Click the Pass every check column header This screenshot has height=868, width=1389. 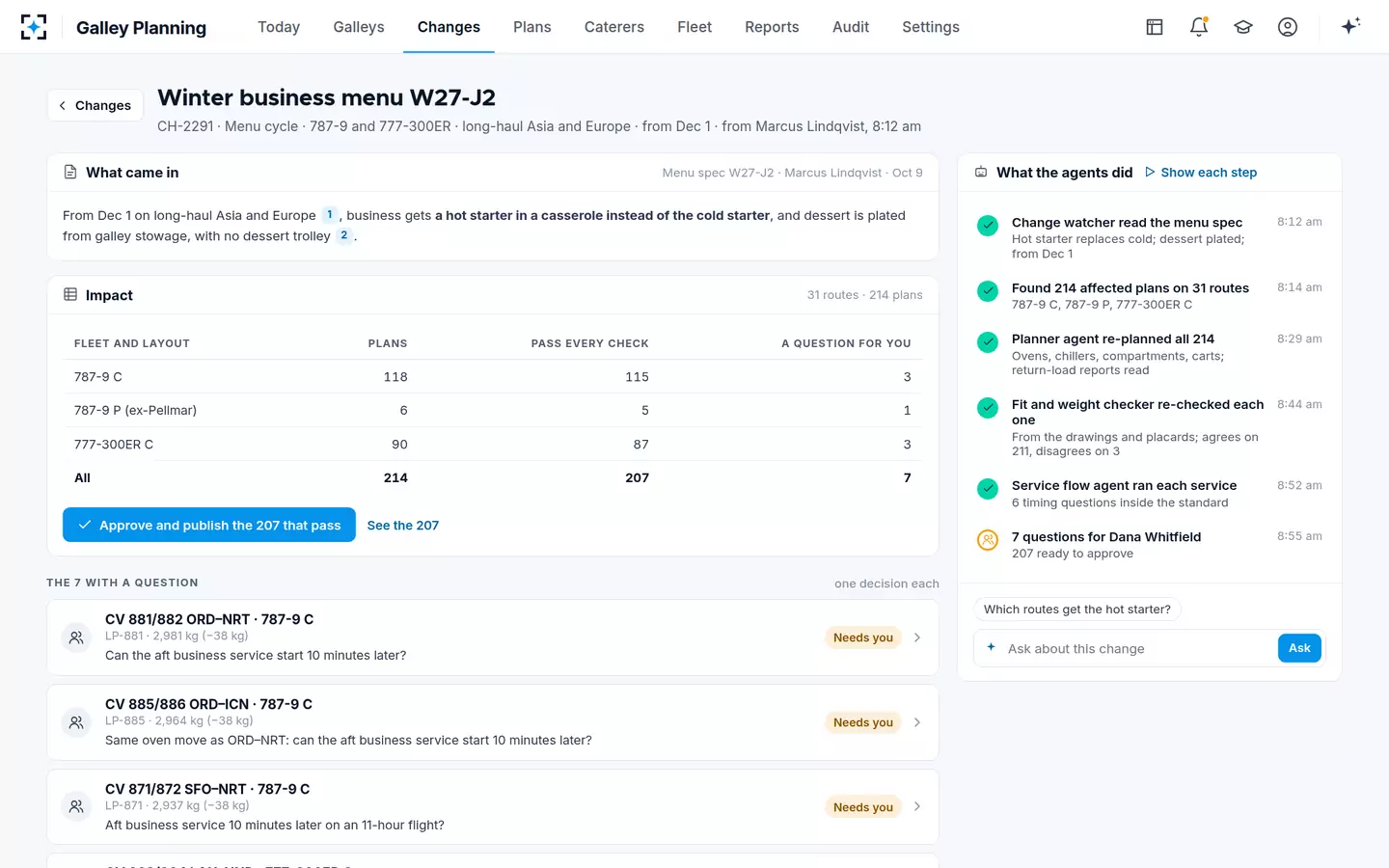(589, 343)
